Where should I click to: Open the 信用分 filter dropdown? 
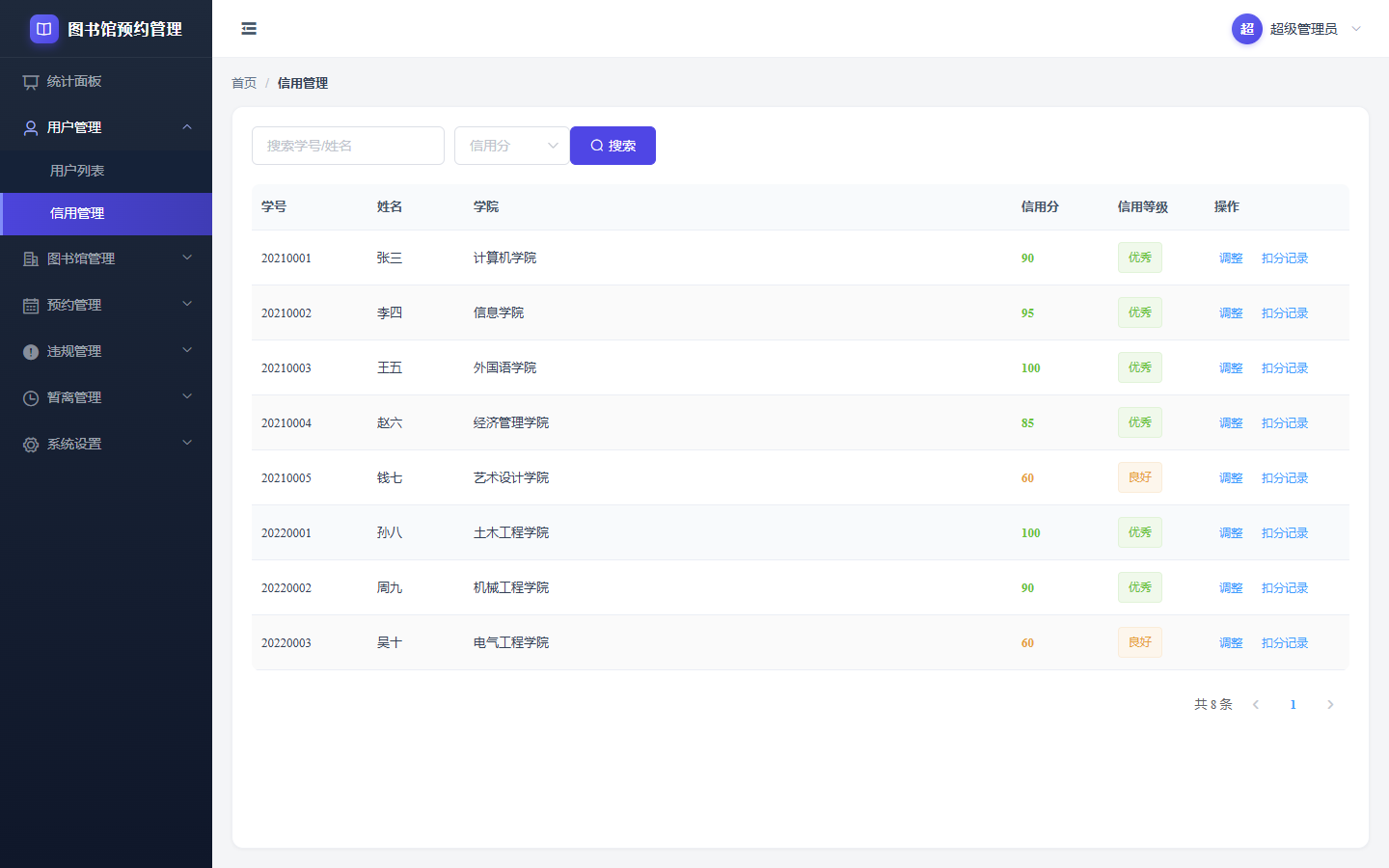[512, 146]
